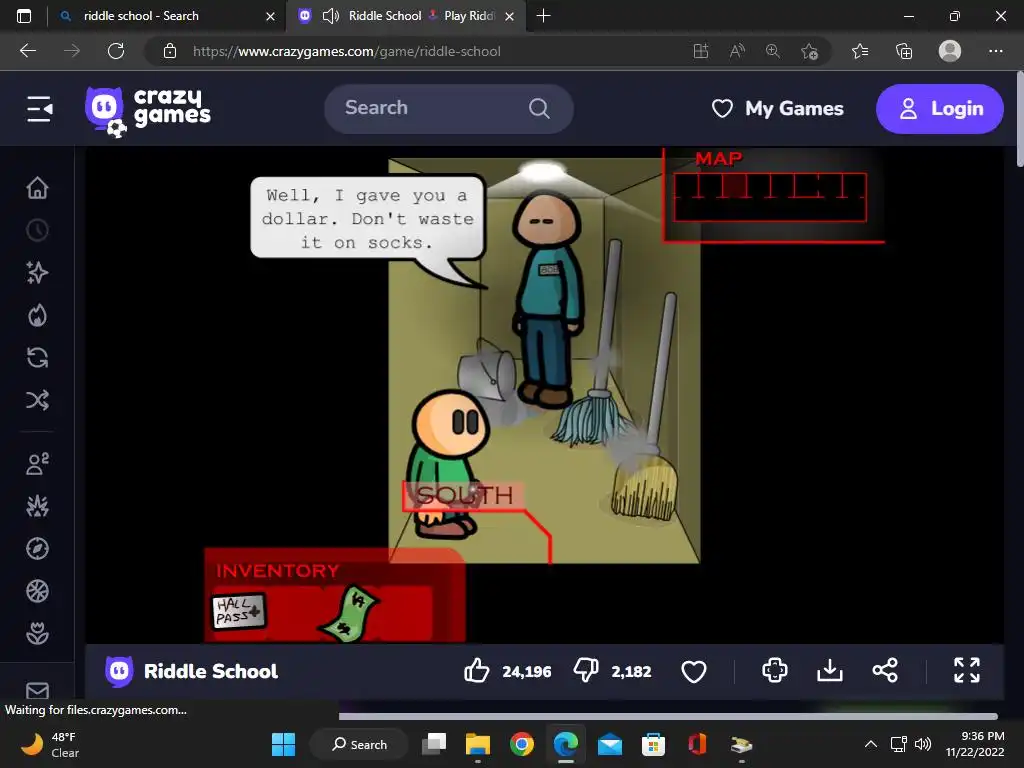Screen dimensions: 1024x768
Task: Open the New games sparkle icon
Action: pos(37,272)
